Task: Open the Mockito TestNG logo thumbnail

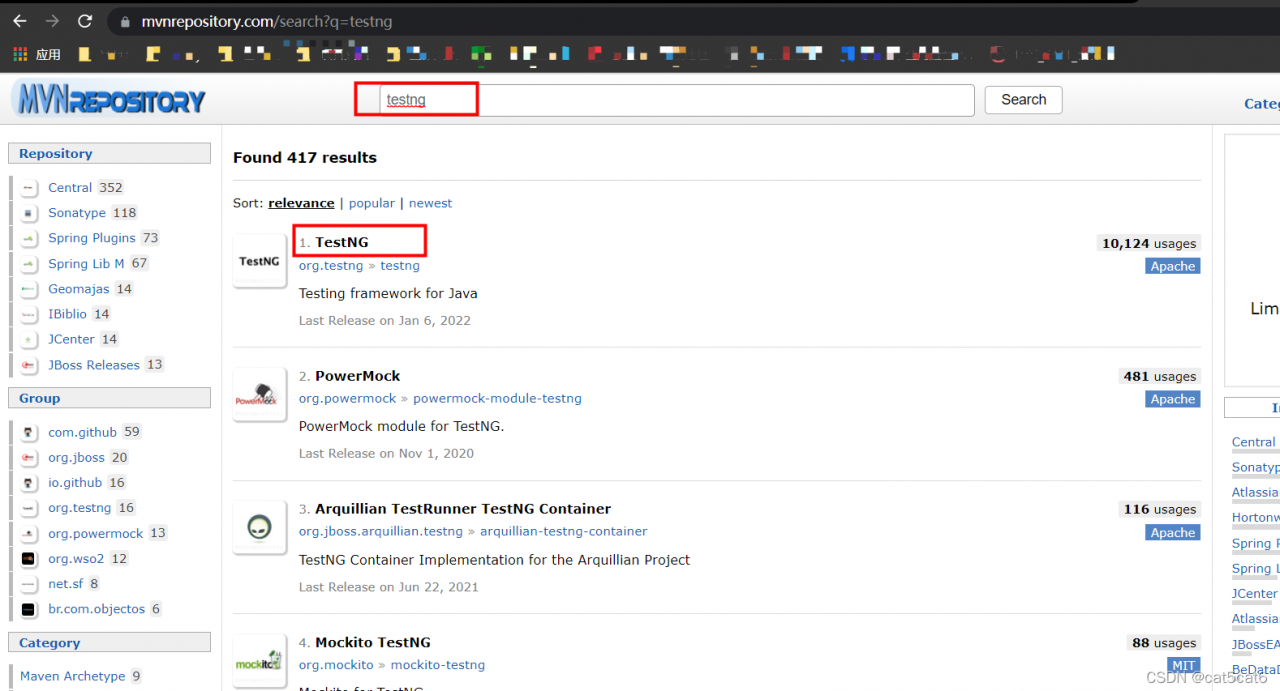Action: (x=260, y=661)
